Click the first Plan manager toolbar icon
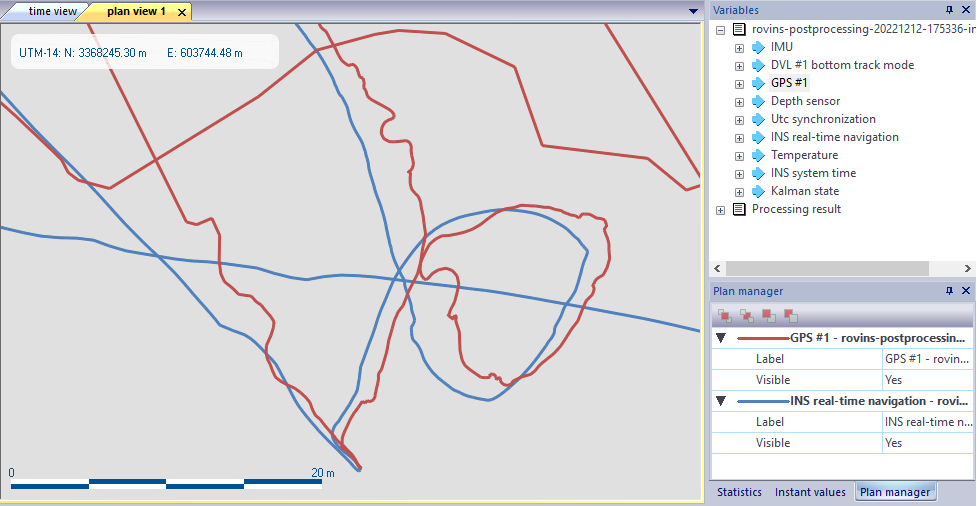Image resolution: width=977 pixels, height=506 pixels. pyautogui.click(x=724, y=315)
